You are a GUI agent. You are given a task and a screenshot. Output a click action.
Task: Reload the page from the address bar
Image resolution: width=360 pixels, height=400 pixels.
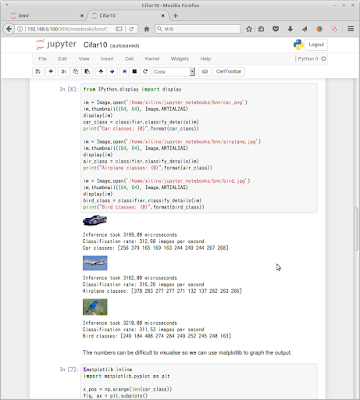132,29
